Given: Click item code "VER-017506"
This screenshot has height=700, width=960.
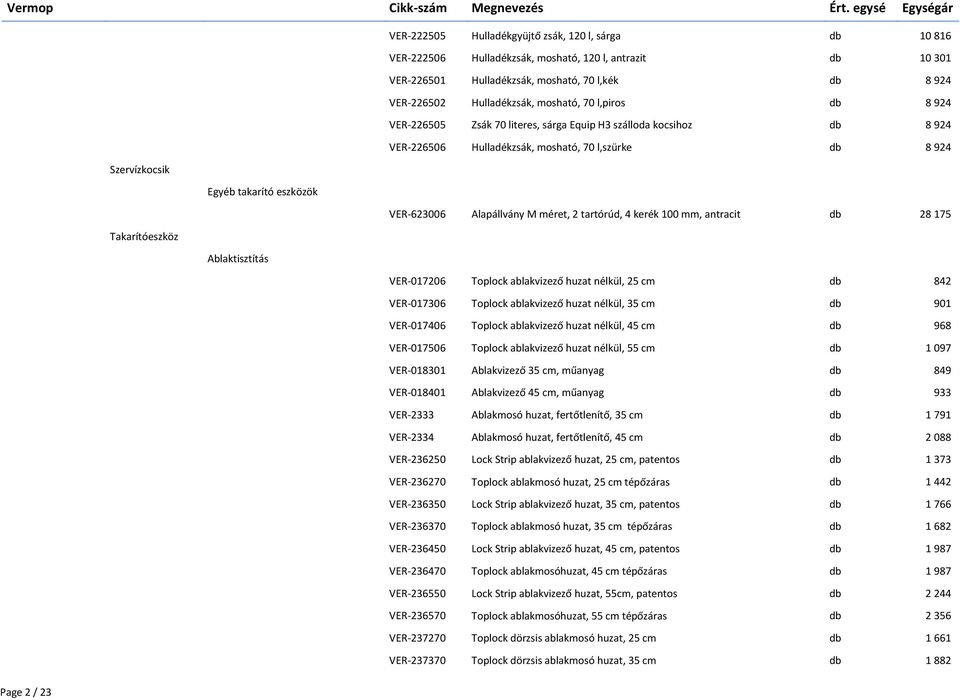Looking at the screenshot, I should click(x=417, y=348).
